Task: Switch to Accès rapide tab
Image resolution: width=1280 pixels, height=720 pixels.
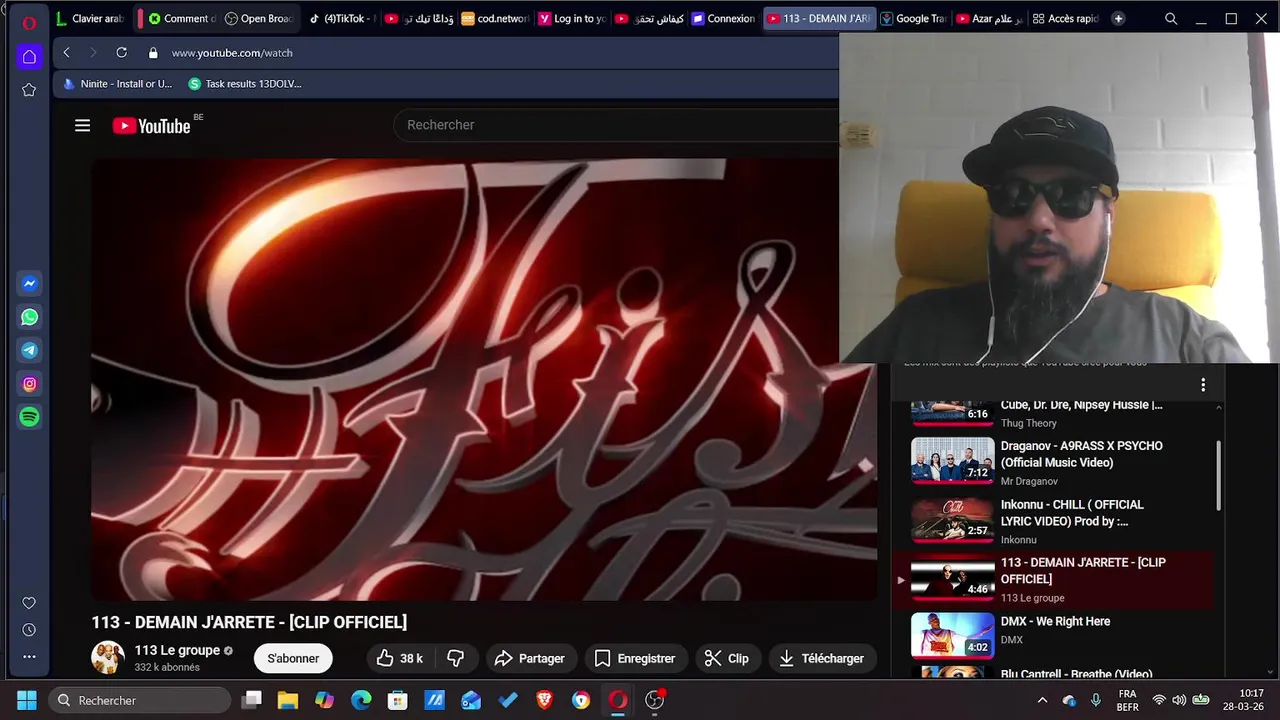Action: point(1065,18)
